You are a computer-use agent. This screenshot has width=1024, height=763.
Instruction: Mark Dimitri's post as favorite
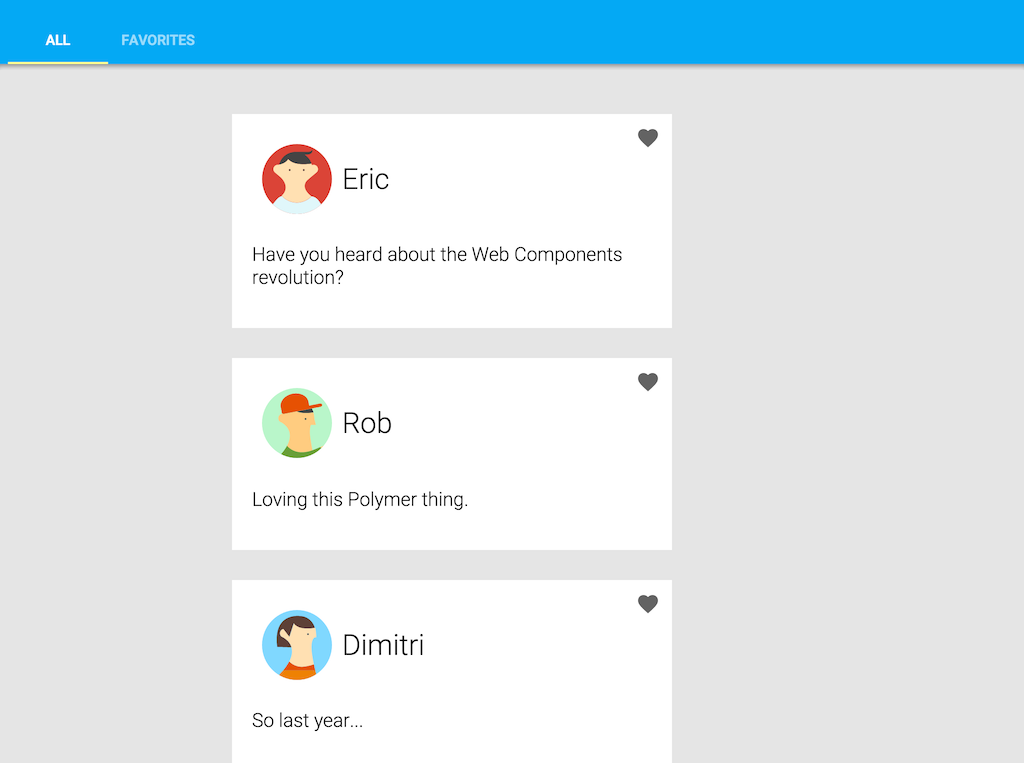(x=647, y=604)
